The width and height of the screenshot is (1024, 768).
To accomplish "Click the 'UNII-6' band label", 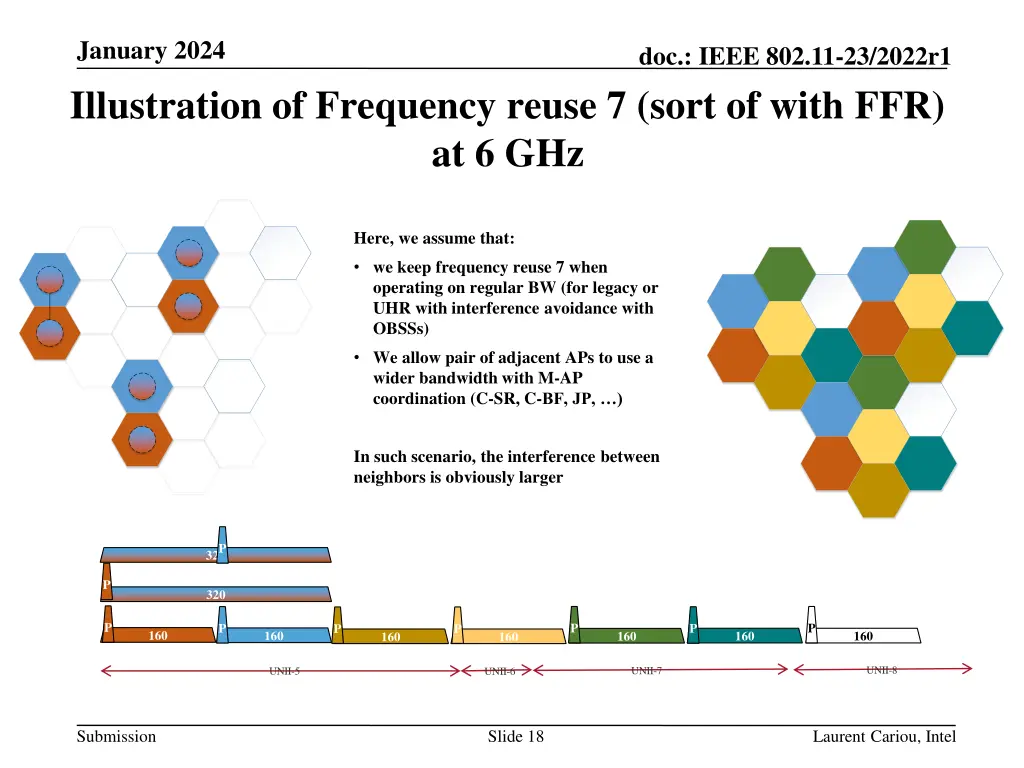I will click(x=500, y=671).
